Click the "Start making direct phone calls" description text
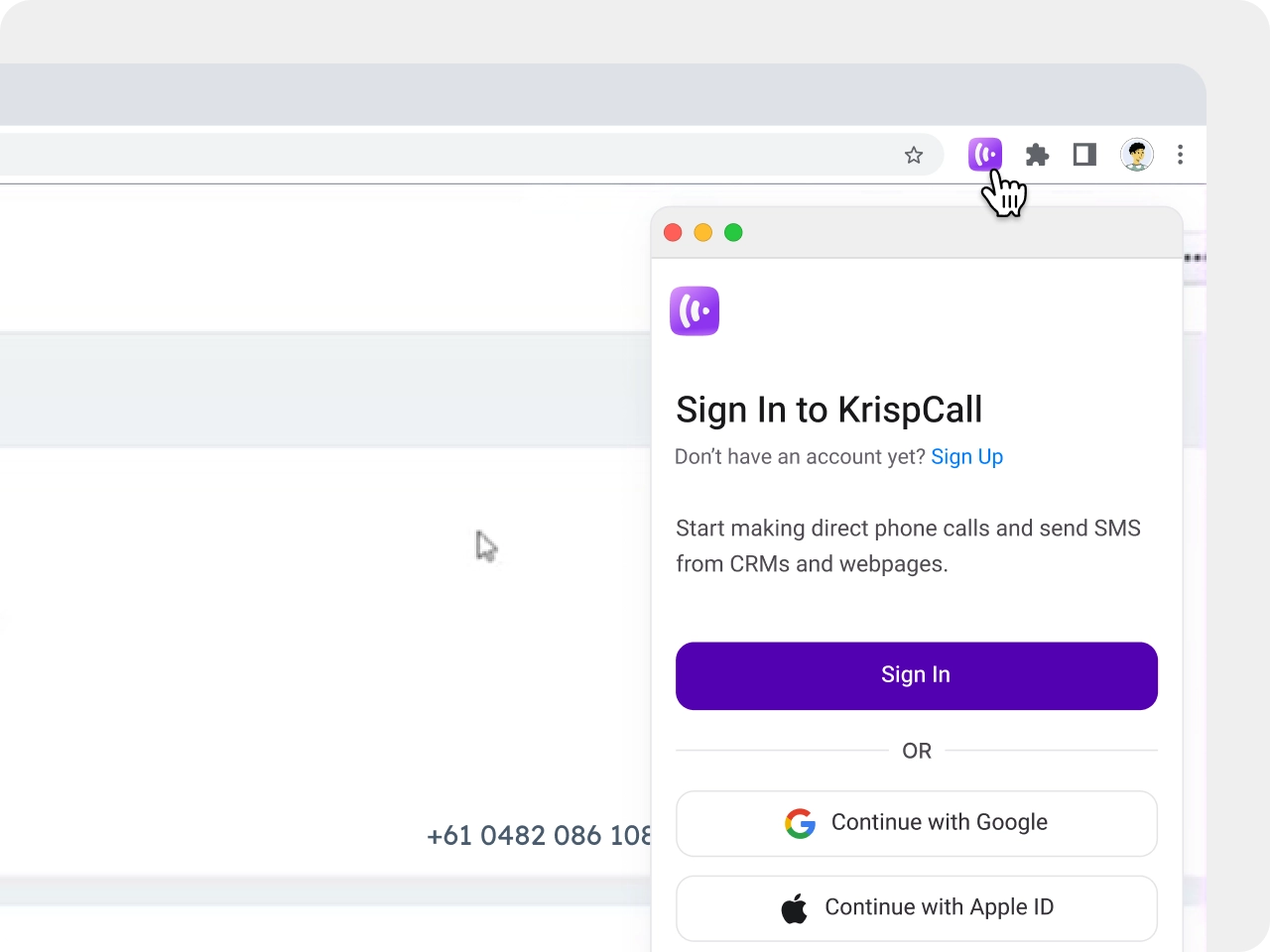Image resolution: width=1270 pixels, height=952 pixels. (x=908, y=545)
